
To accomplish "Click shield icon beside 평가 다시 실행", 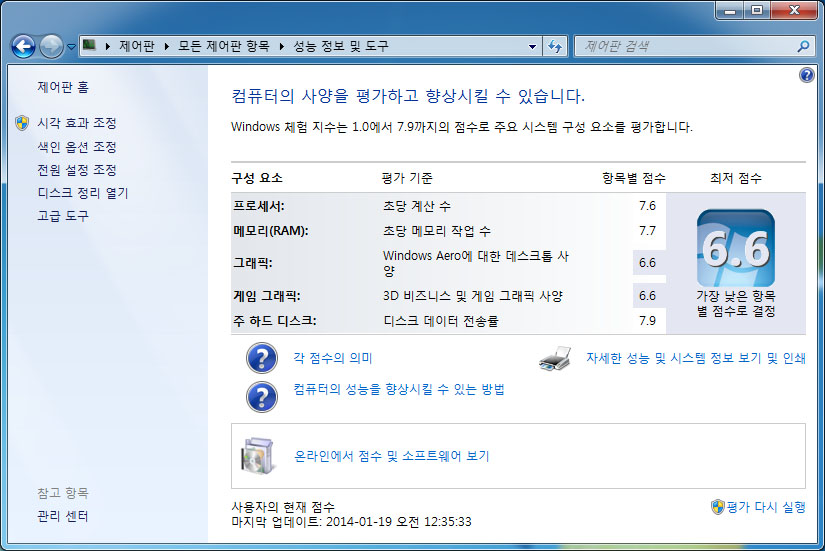I will [x=718, y=507].
